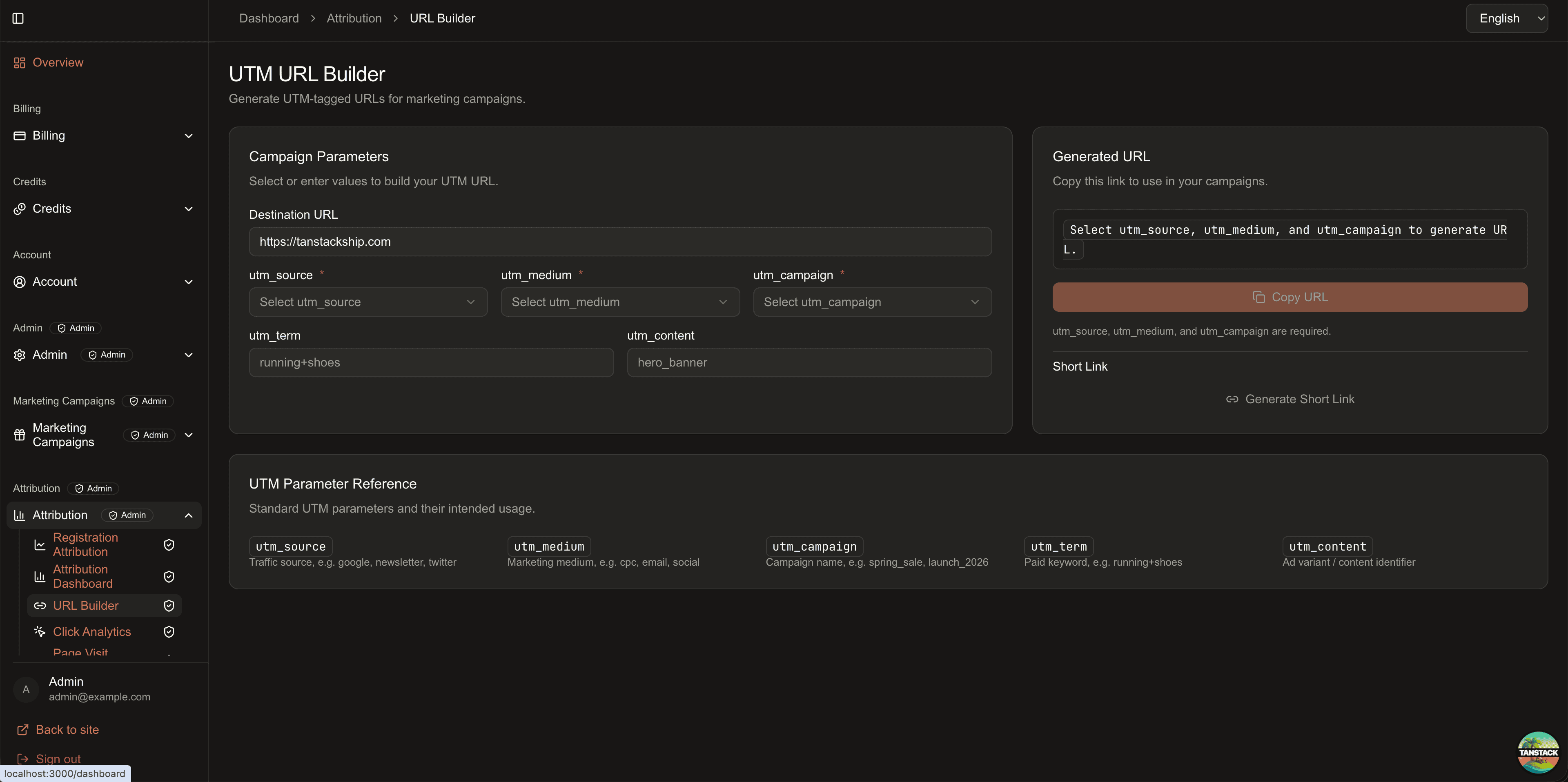Collapse the Attribution sidebar section

pos(103,515)
